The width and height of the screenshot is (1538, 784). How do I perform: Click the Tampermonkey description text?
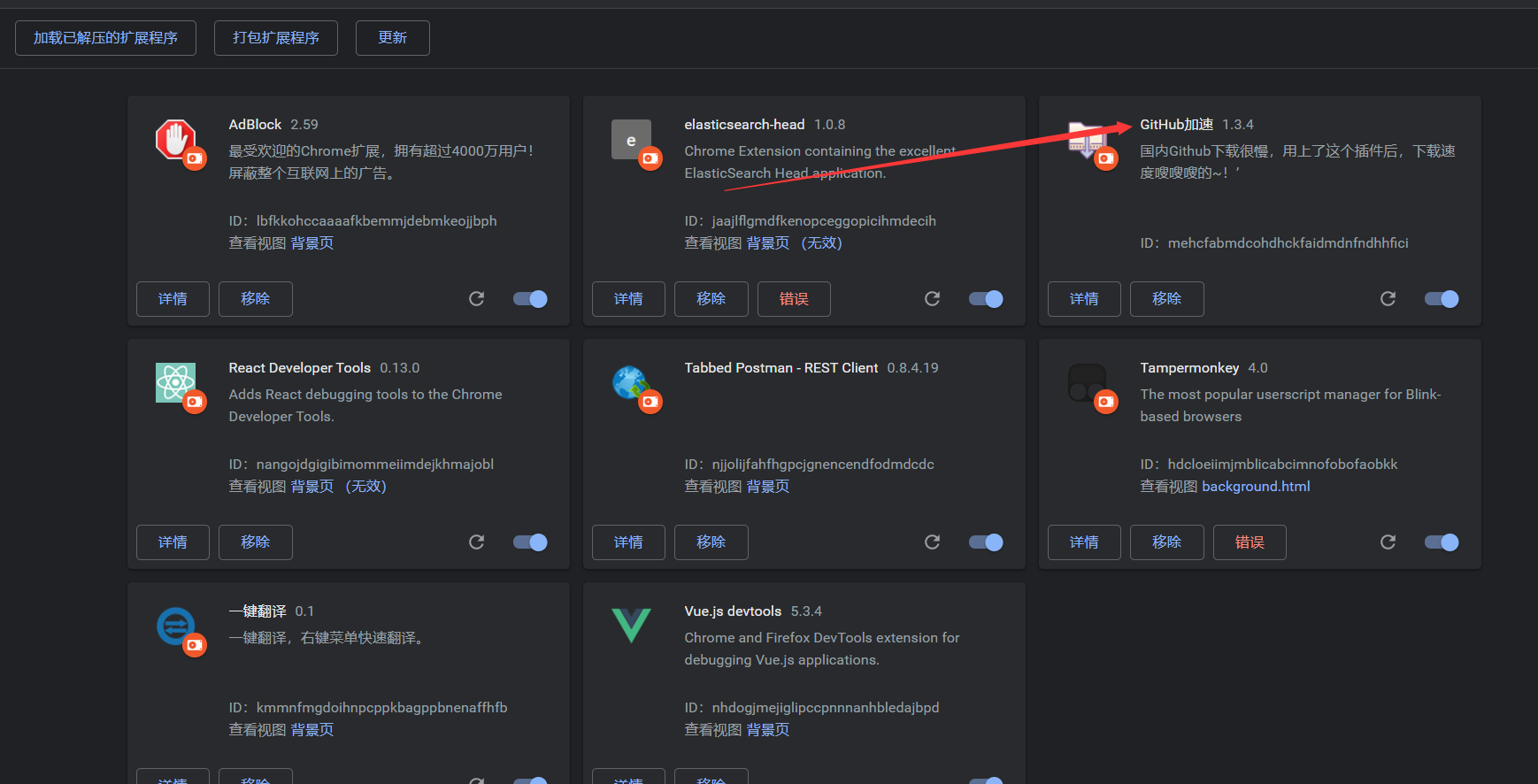click(x=1290, y=405)
